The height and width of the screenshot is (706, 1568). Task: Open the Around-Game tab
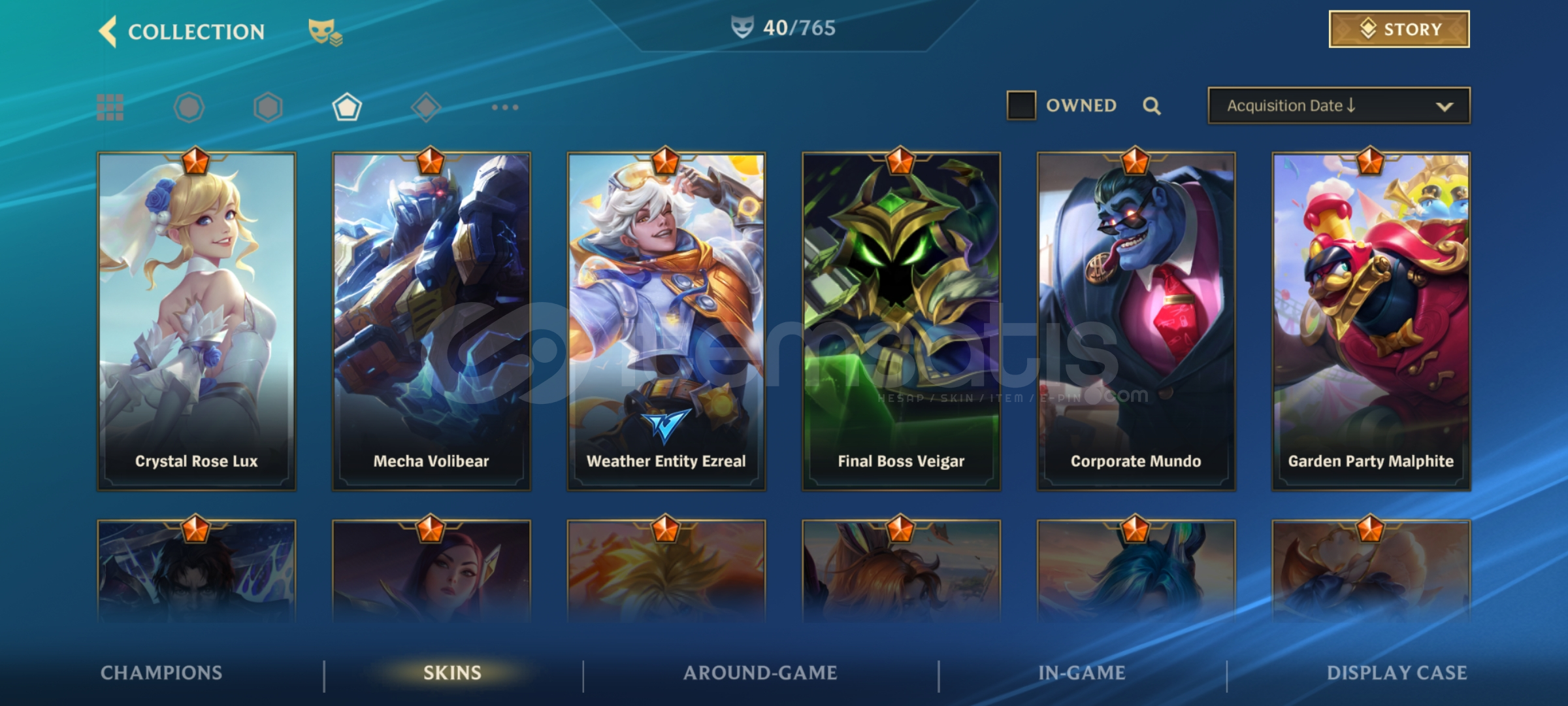tap(760, 673)
